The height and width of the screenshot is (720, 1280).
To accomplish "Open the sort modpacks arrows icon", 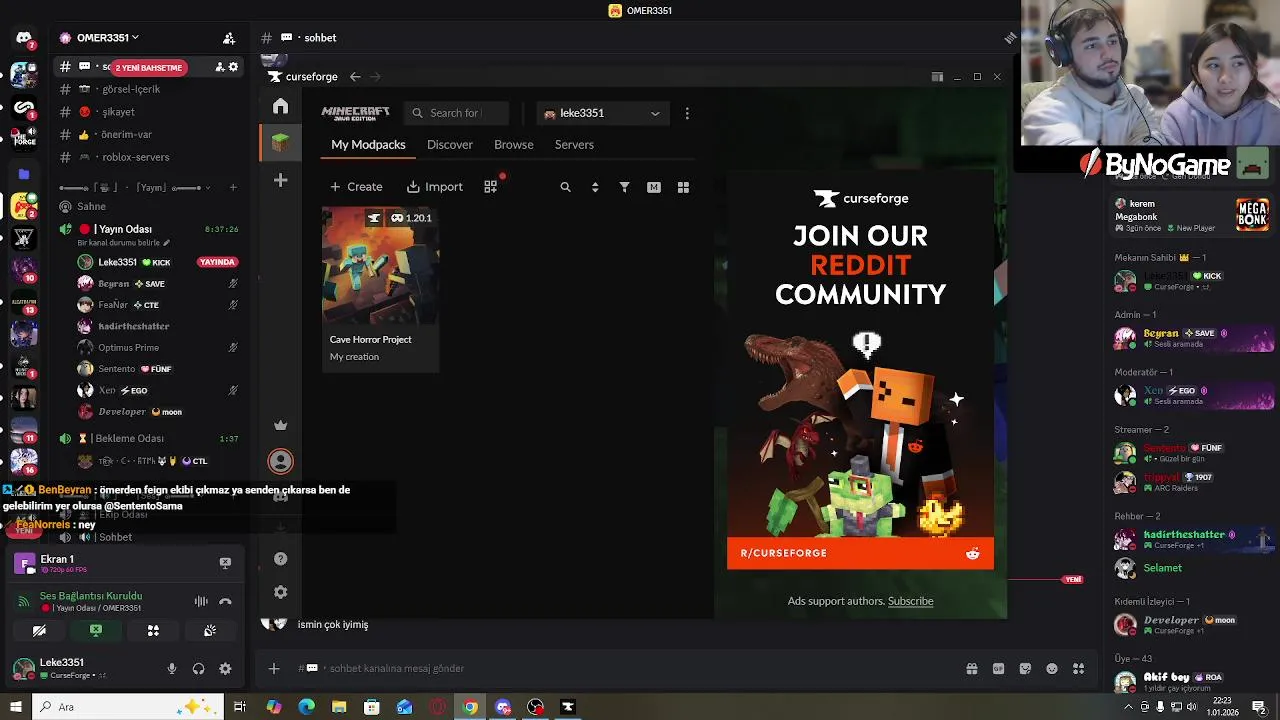I will (595, 187).
